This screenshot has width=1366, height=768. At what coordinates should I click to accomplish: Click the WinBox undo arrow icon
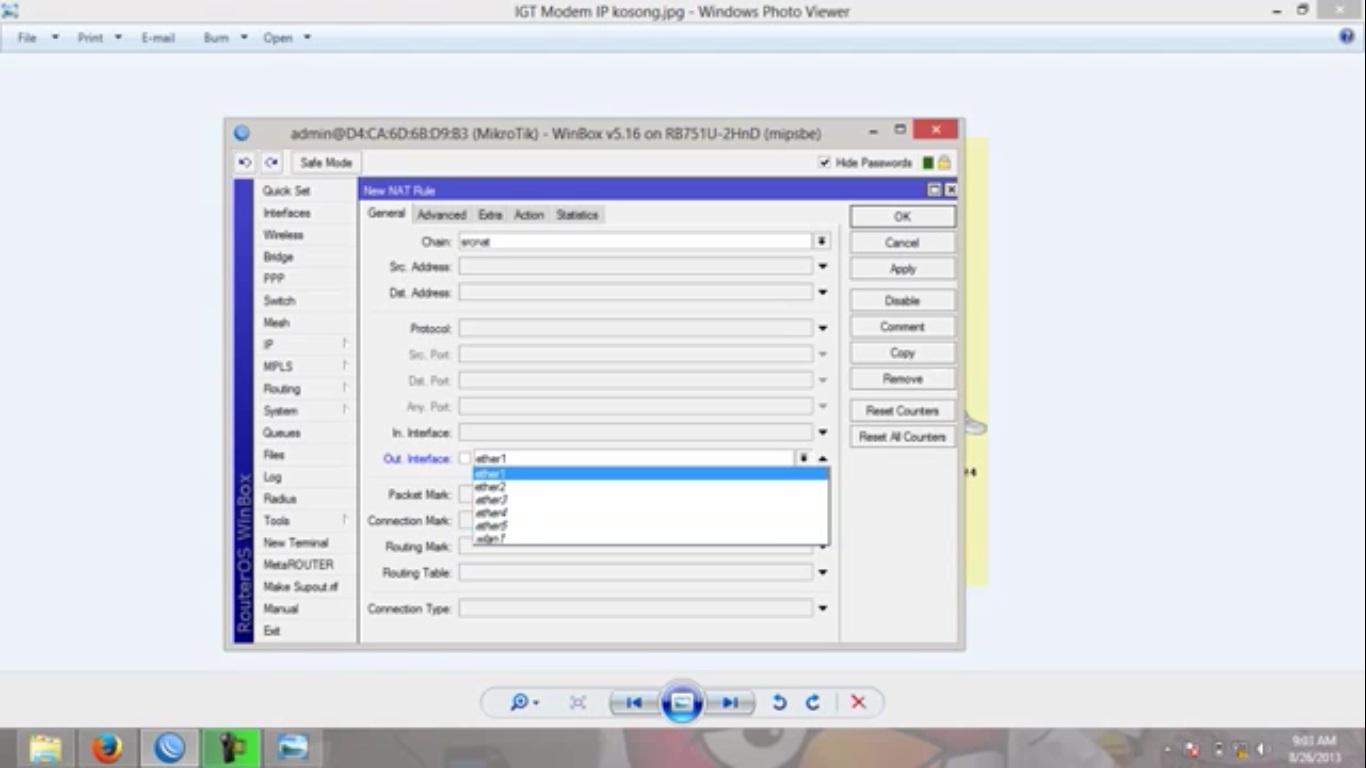tap(245, 162)
